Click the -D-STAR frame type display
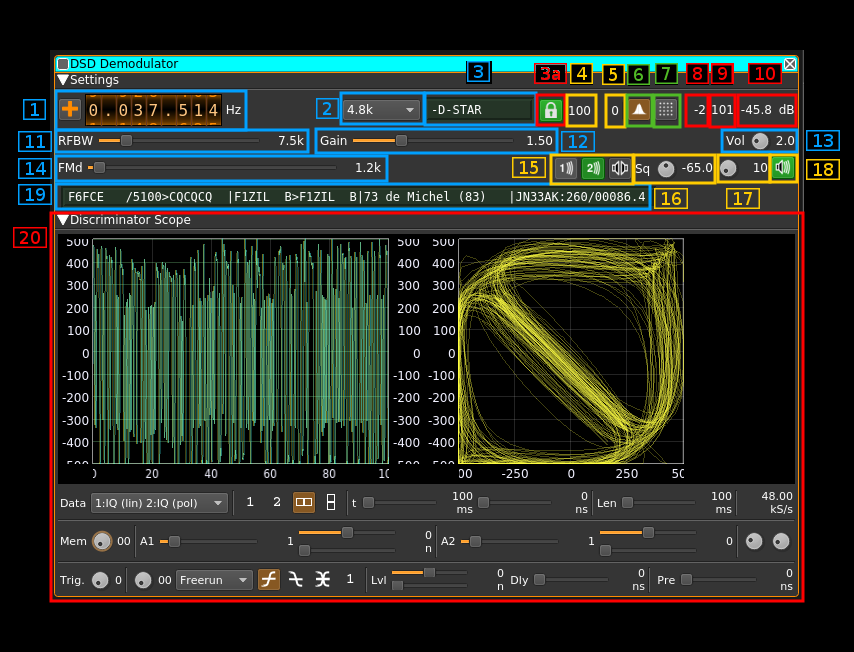This screenshot has height=652, width=854. pos(479,110)
